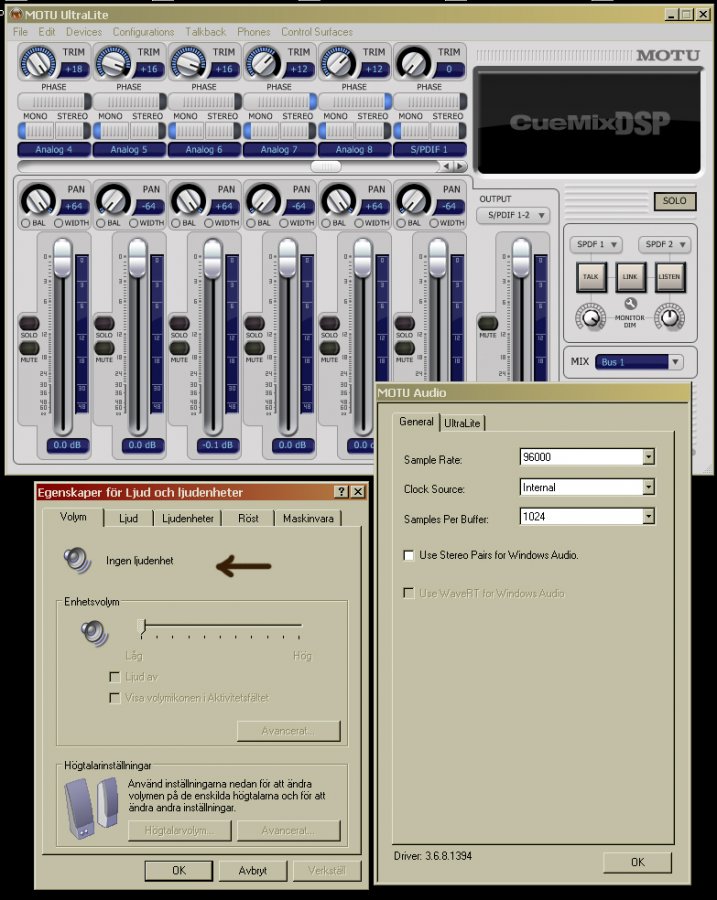Click the S/PDIF 1 channel name label
The image size is (717, 900).
pos(429,150)
